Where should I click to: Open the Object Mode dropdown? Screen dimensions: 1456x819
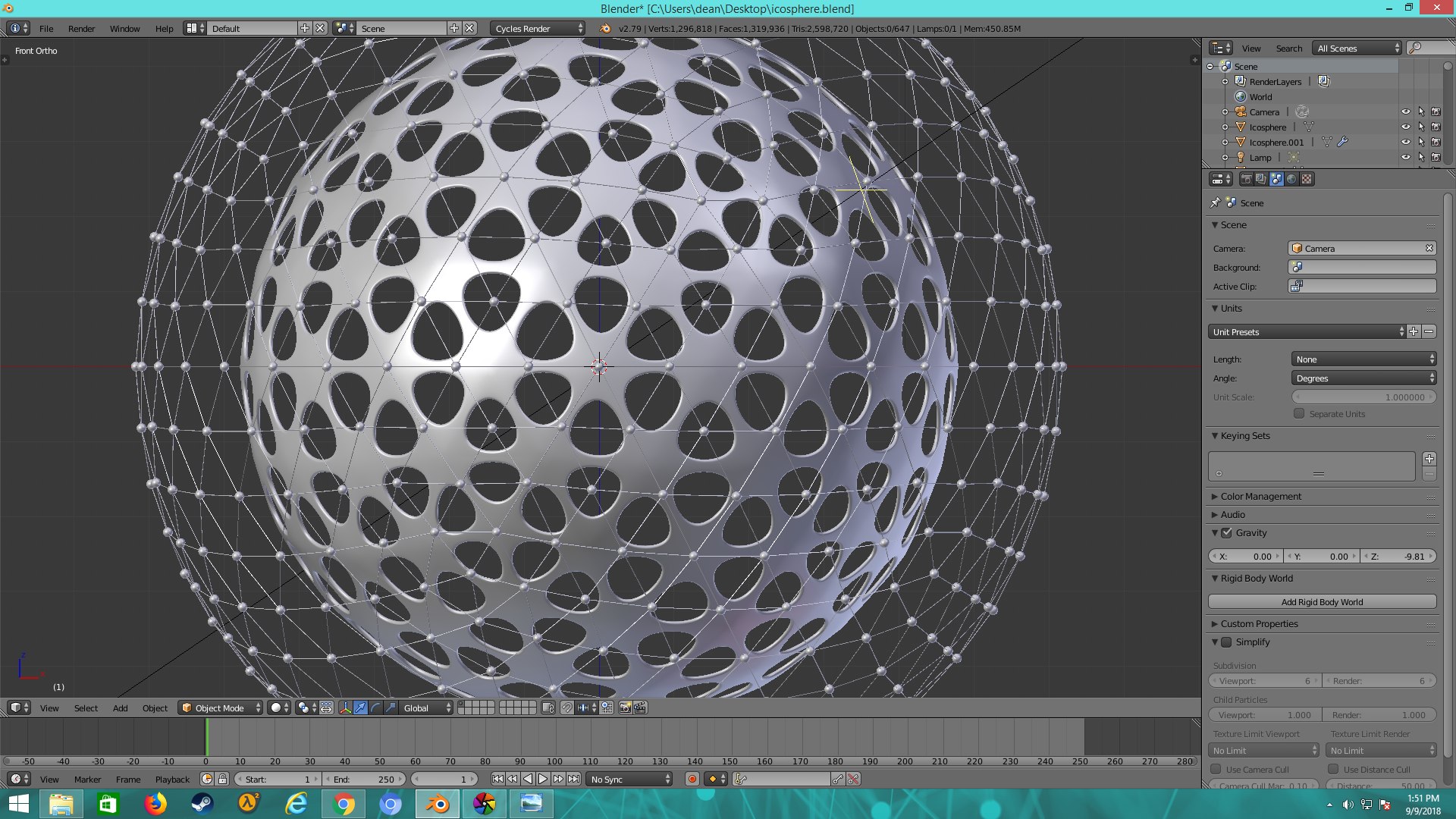[x=221, y=708]
